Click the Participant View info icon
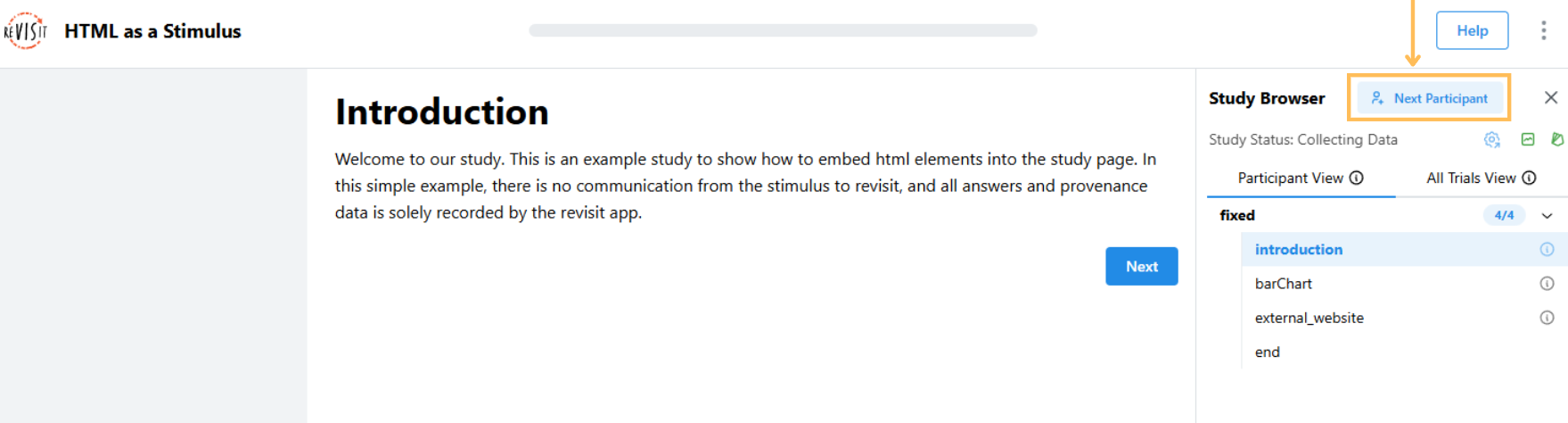The image size is (1568, 423). pos(1357,178)
